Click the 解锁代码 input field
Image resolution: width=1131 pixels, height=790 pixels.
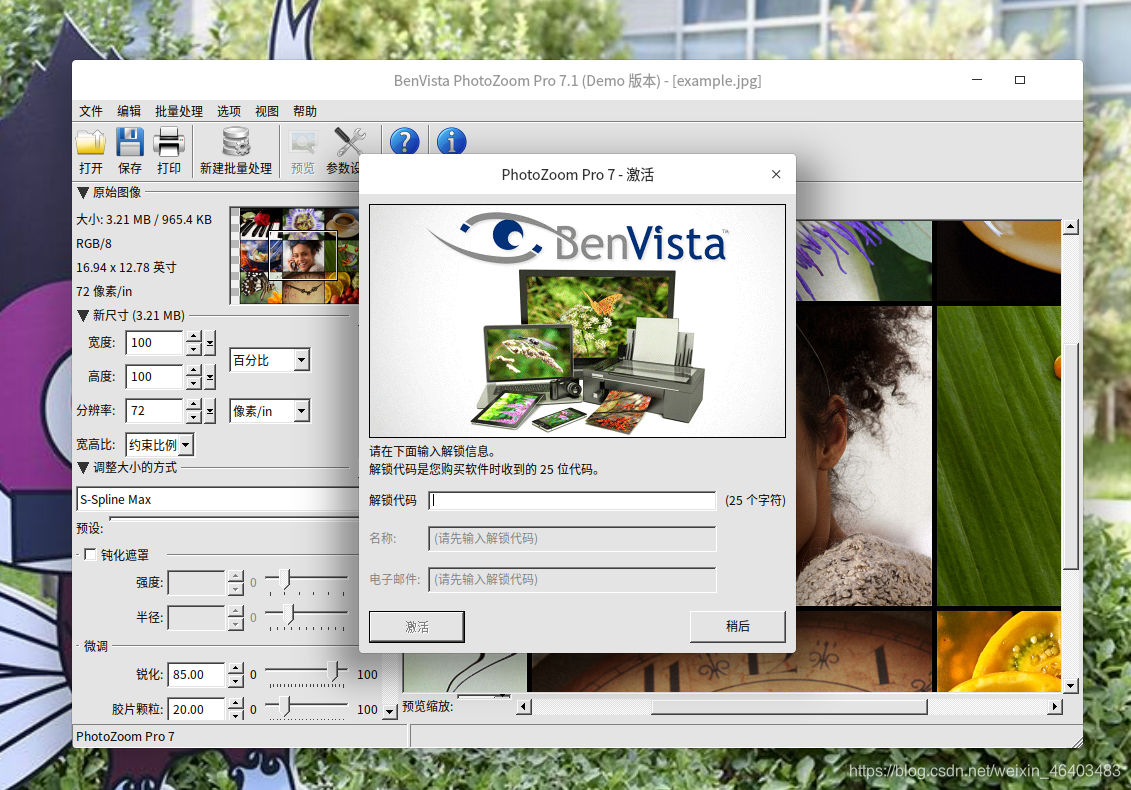(x=572, y=501)
